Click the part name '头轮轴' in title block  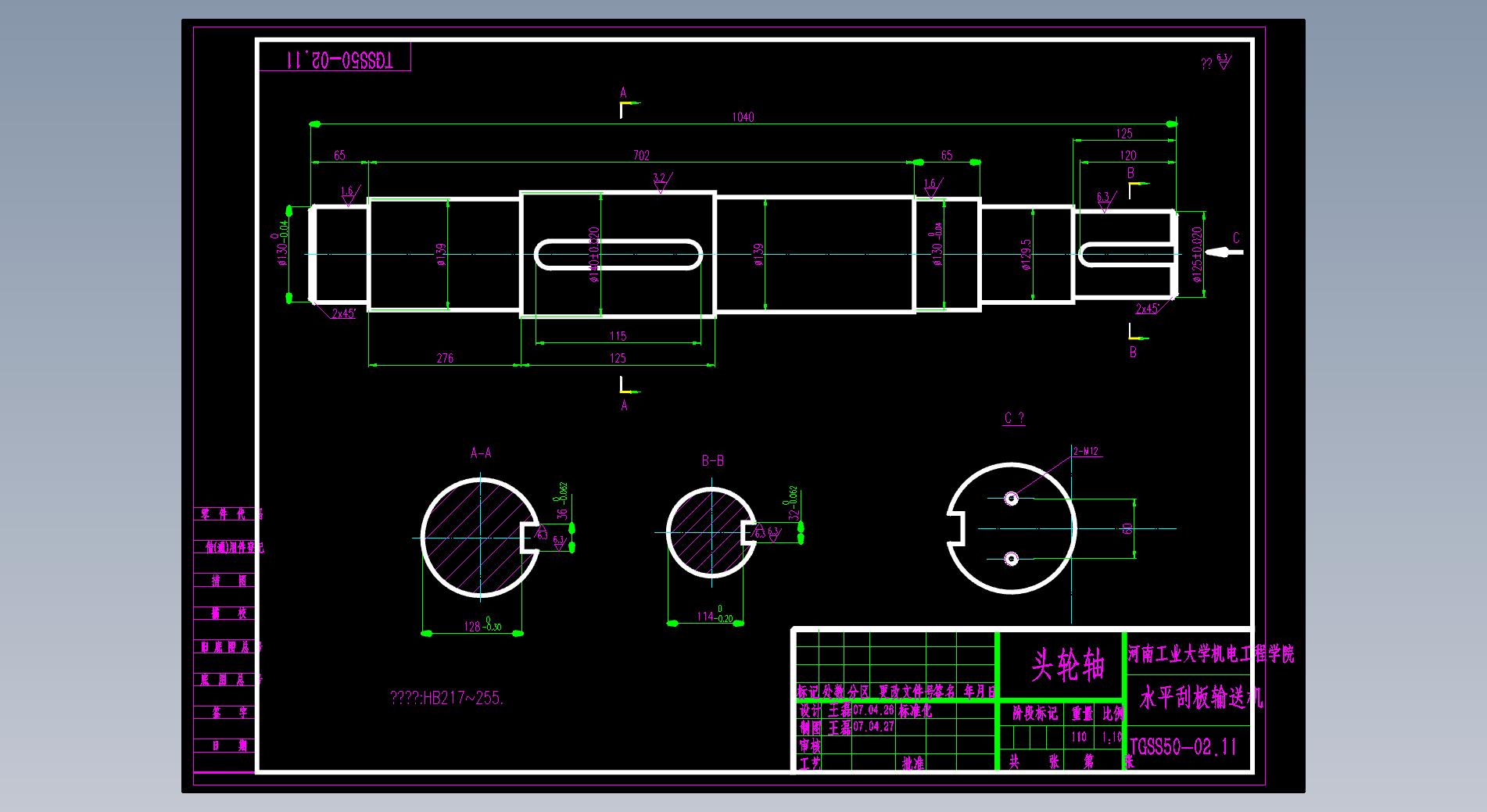1067,666
